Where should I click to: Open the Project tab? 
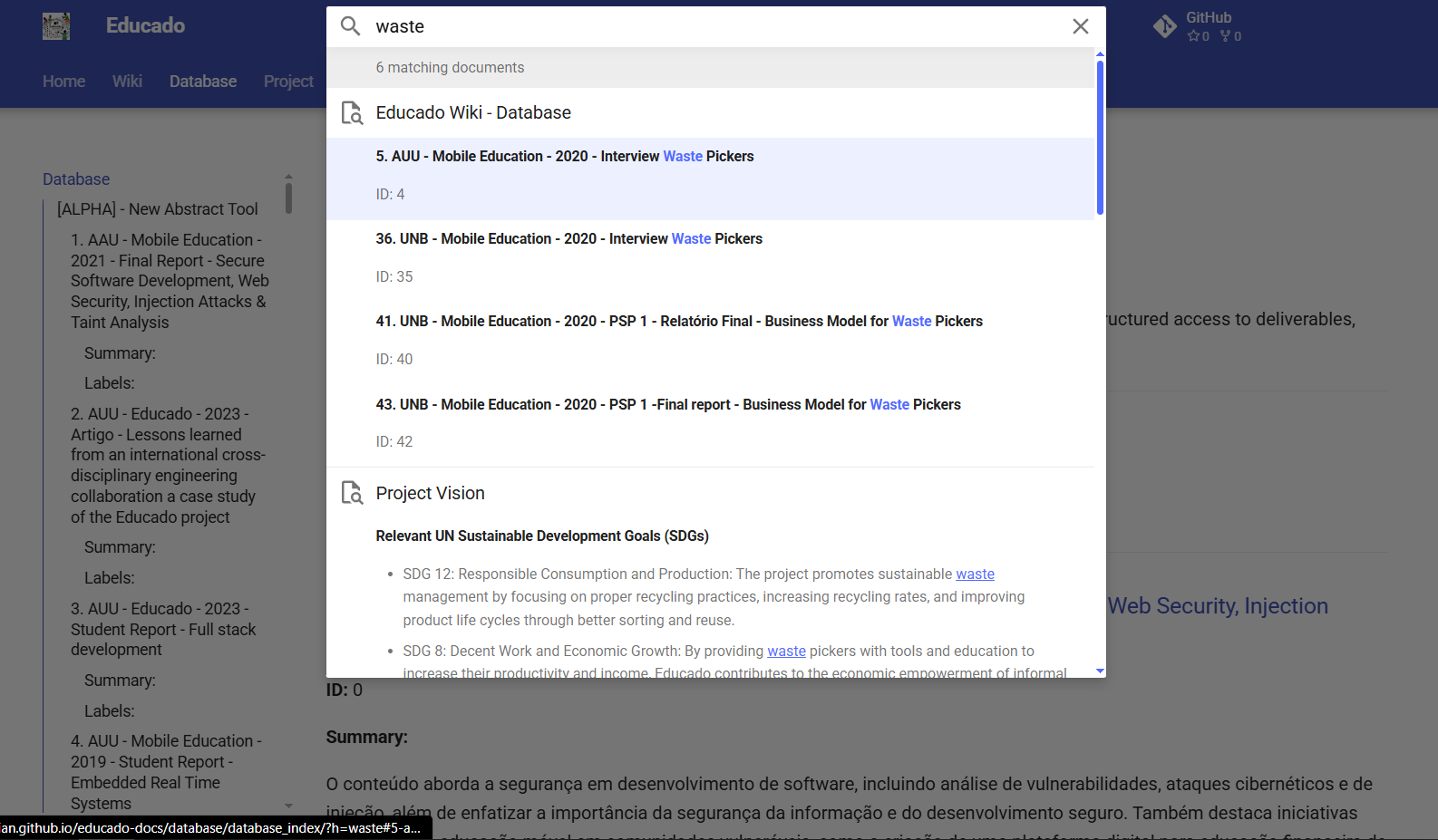point(288,82)
